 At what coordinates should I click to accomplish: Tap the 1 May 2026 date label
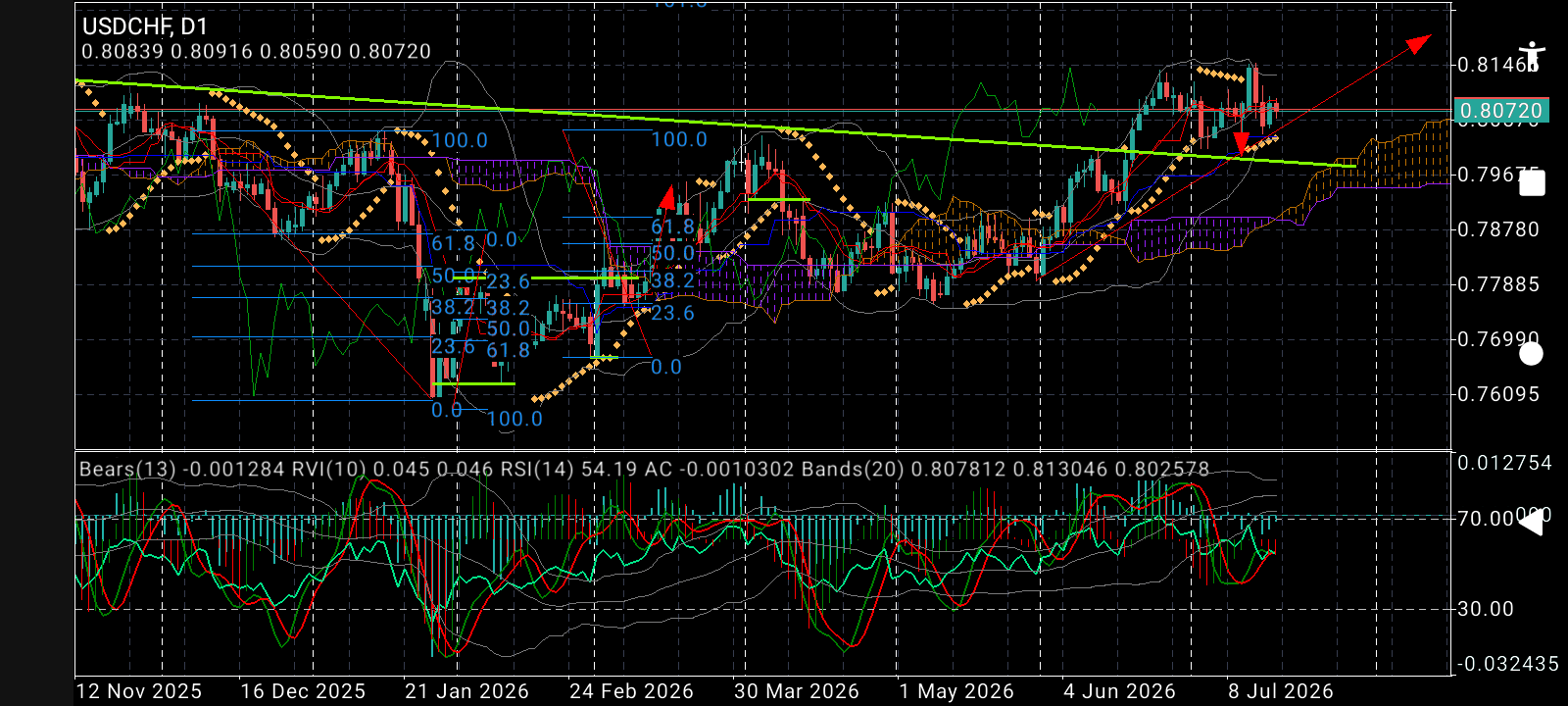[956, 691]
